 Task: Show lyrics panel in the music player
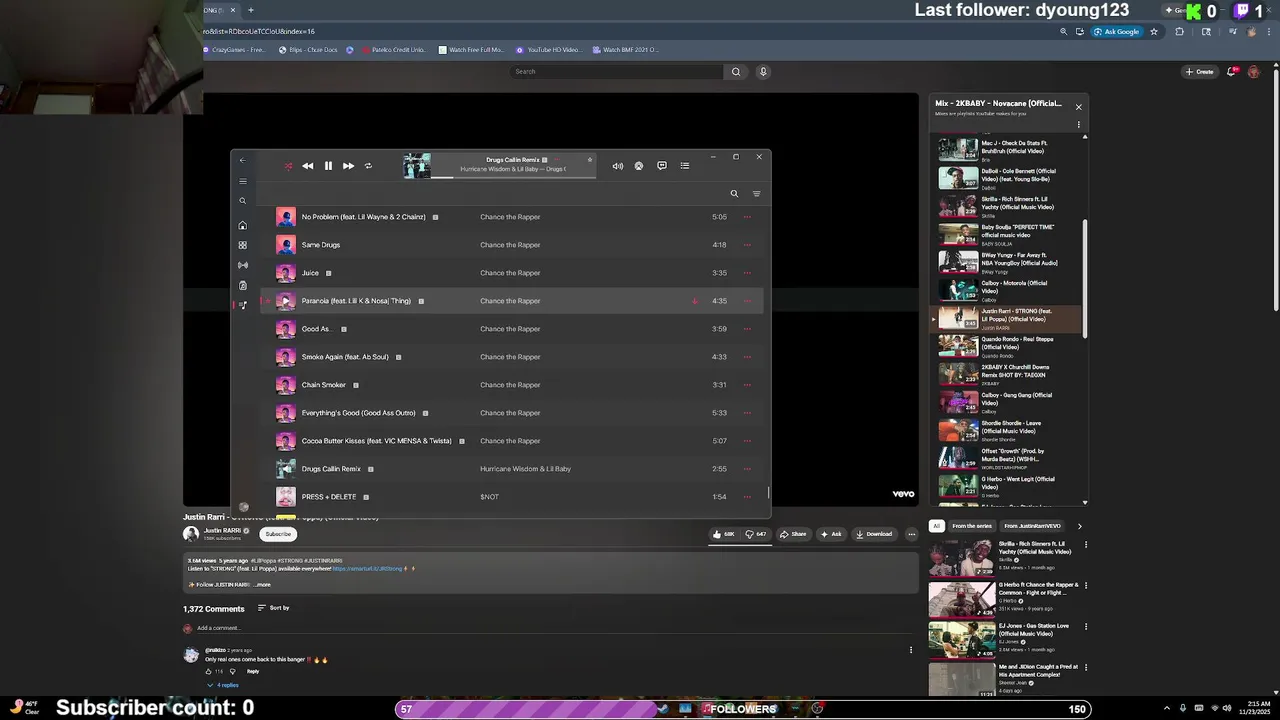(662, 166)
